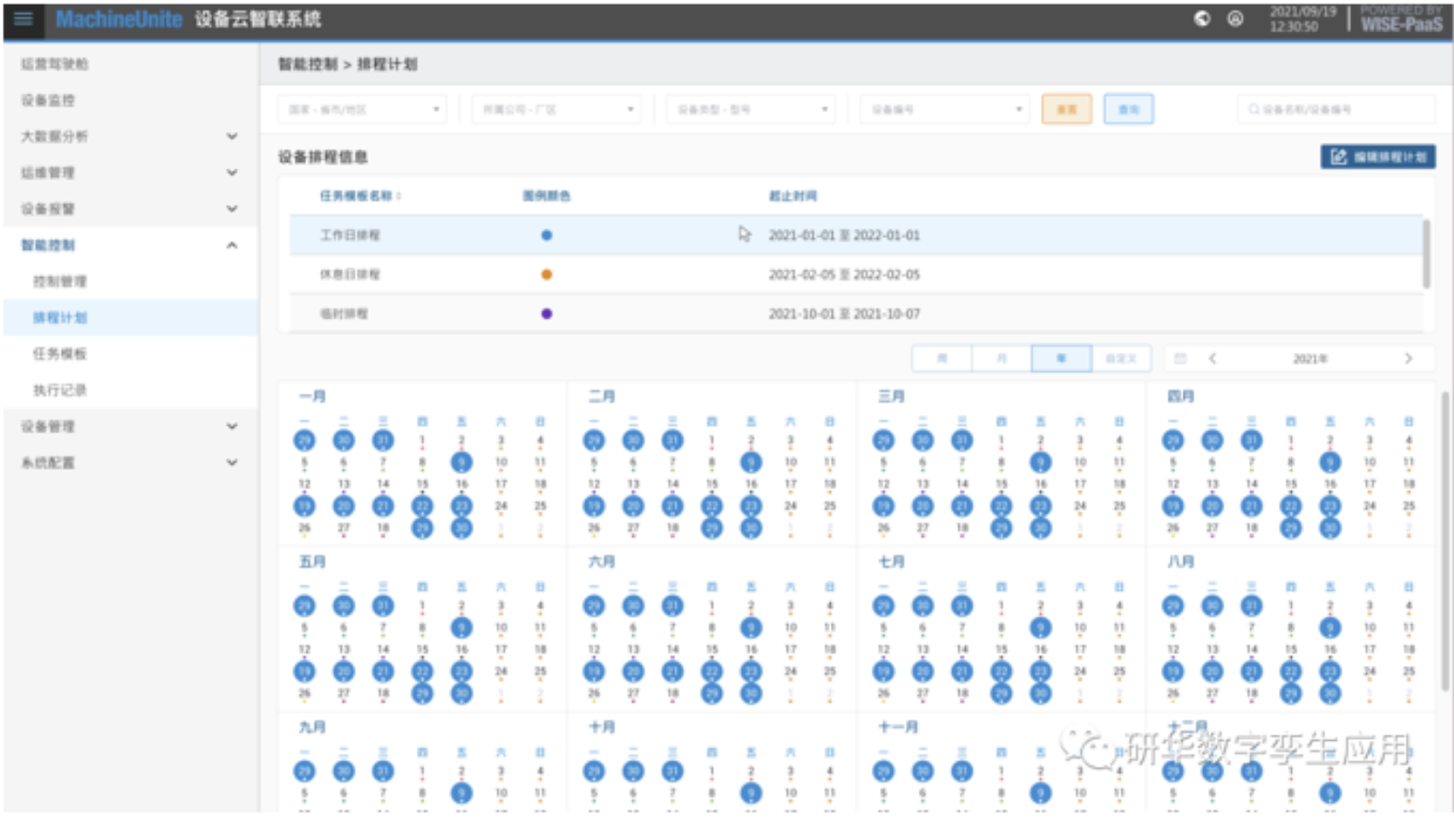Click the 六月 month heading

click(602, 562)
